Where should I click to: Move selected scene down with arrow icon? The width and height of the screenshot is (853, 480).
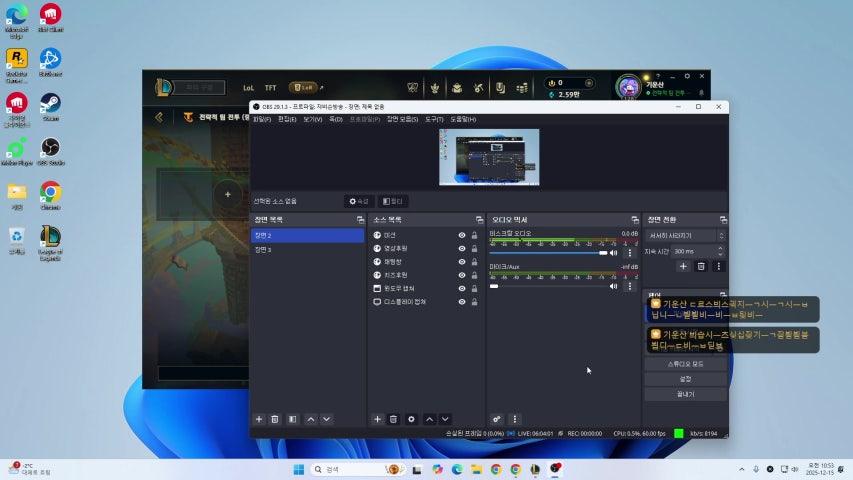pos(327,419)
